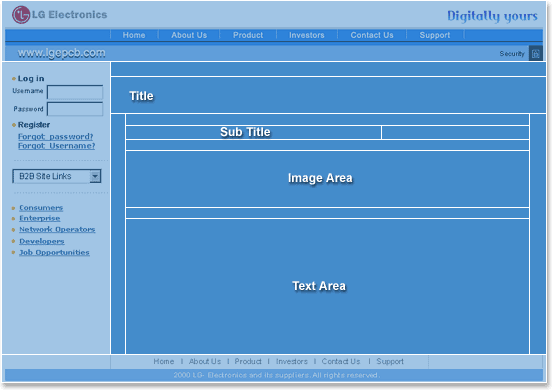This screenshot has width=554, height=391.
Task: Click the Password input field
Action: point(75,109)
